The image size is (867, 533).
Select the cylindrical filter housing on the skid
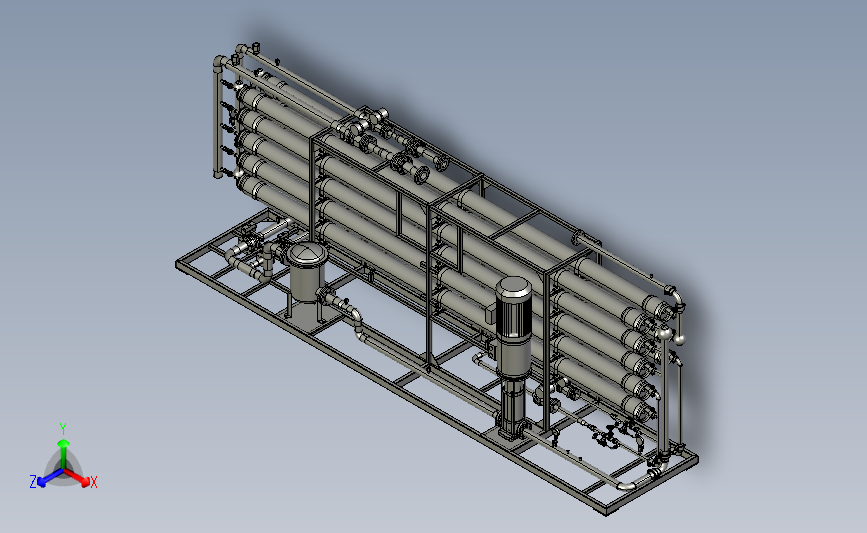click(307, 271)
